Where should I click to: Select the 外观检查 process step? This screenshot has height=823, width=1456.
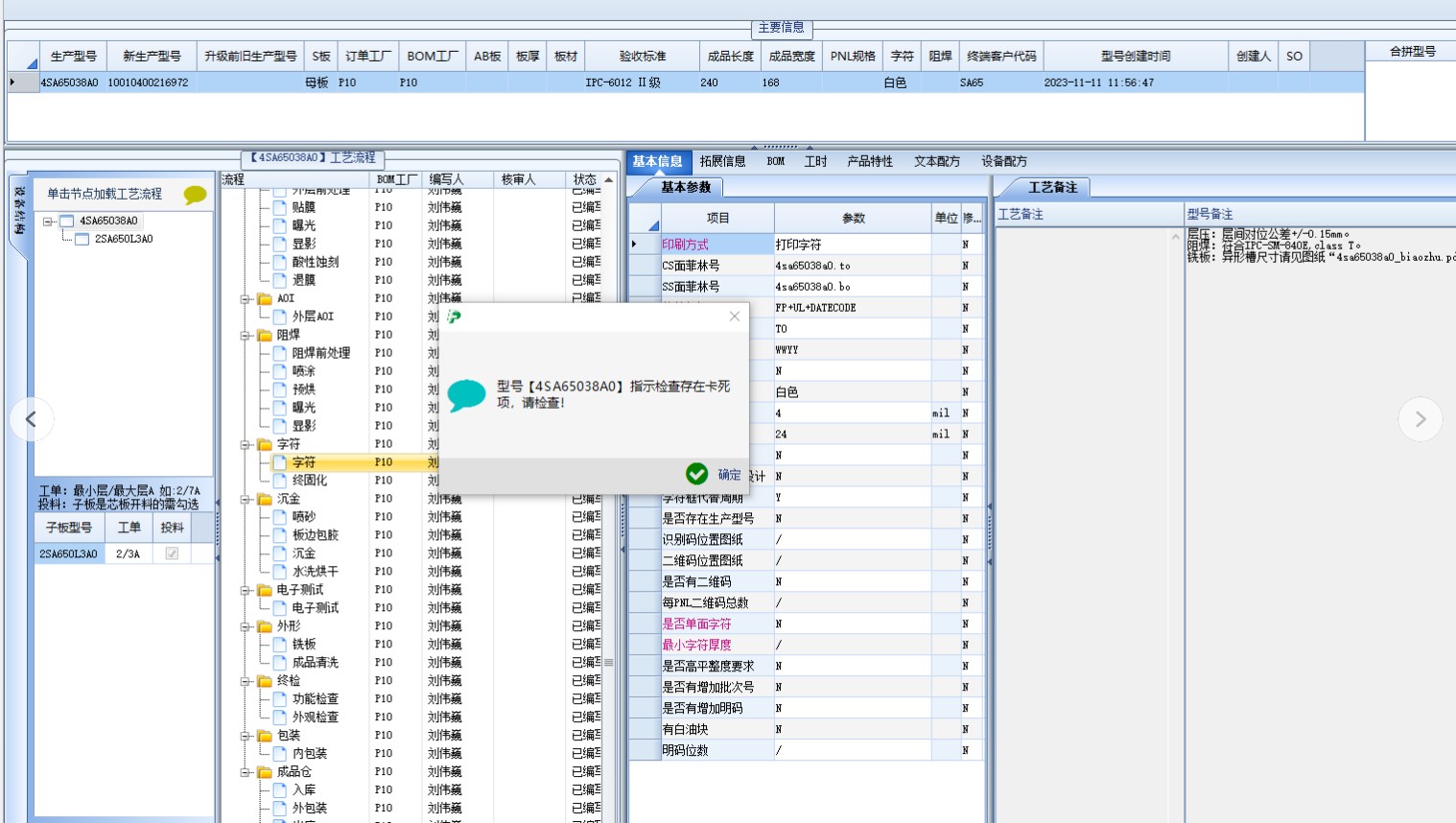click(315, 717)
